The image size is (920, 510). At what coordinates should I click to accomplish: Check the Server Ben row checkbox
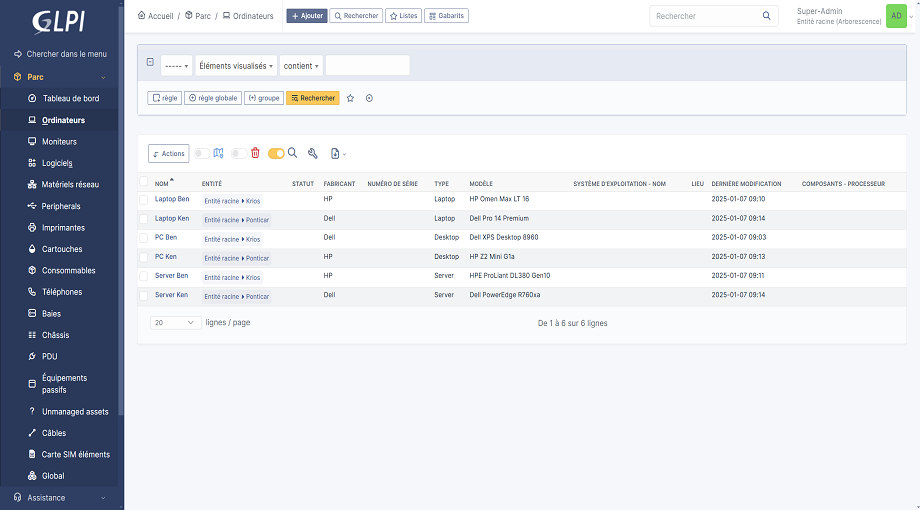[143, 276]
